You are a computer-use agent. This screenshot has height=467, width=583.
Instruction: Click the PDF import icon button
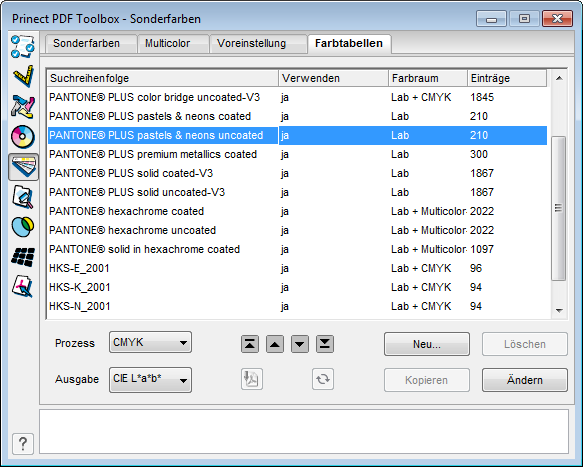point(252,379)
